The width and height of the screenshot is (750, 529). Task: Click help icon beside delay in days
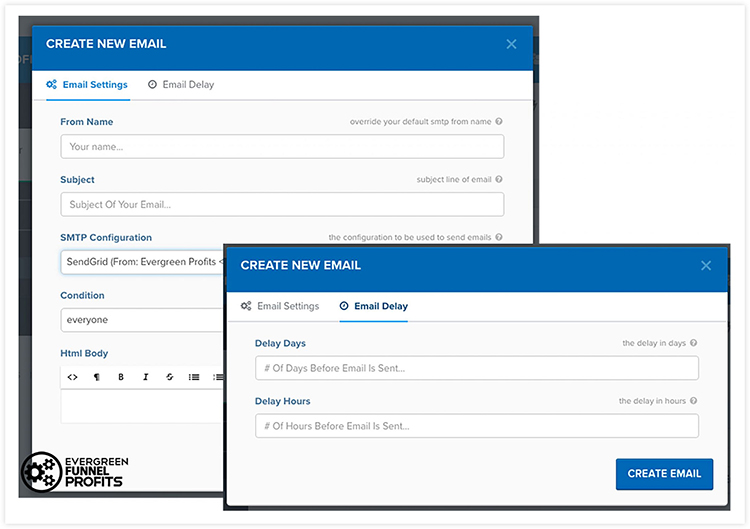tap(694, 343)
